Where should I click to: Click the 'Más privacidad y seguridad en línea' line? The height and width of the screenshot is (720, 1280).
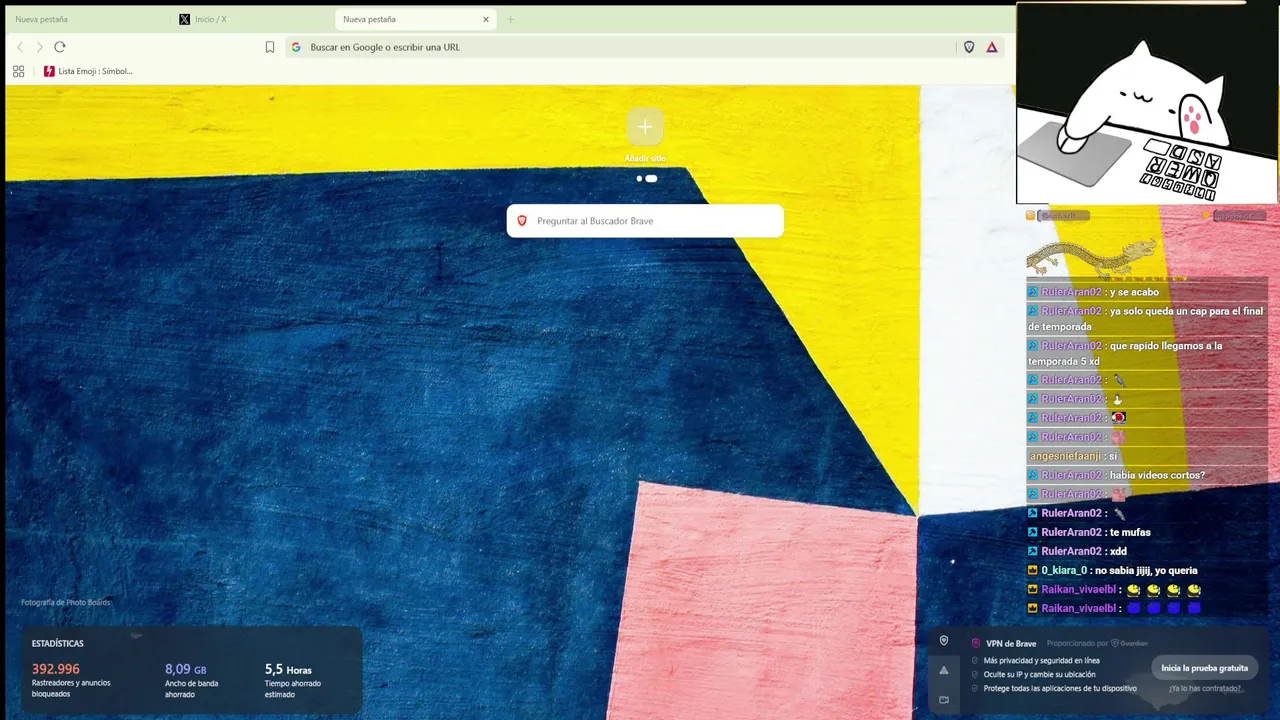(1041, 661)
